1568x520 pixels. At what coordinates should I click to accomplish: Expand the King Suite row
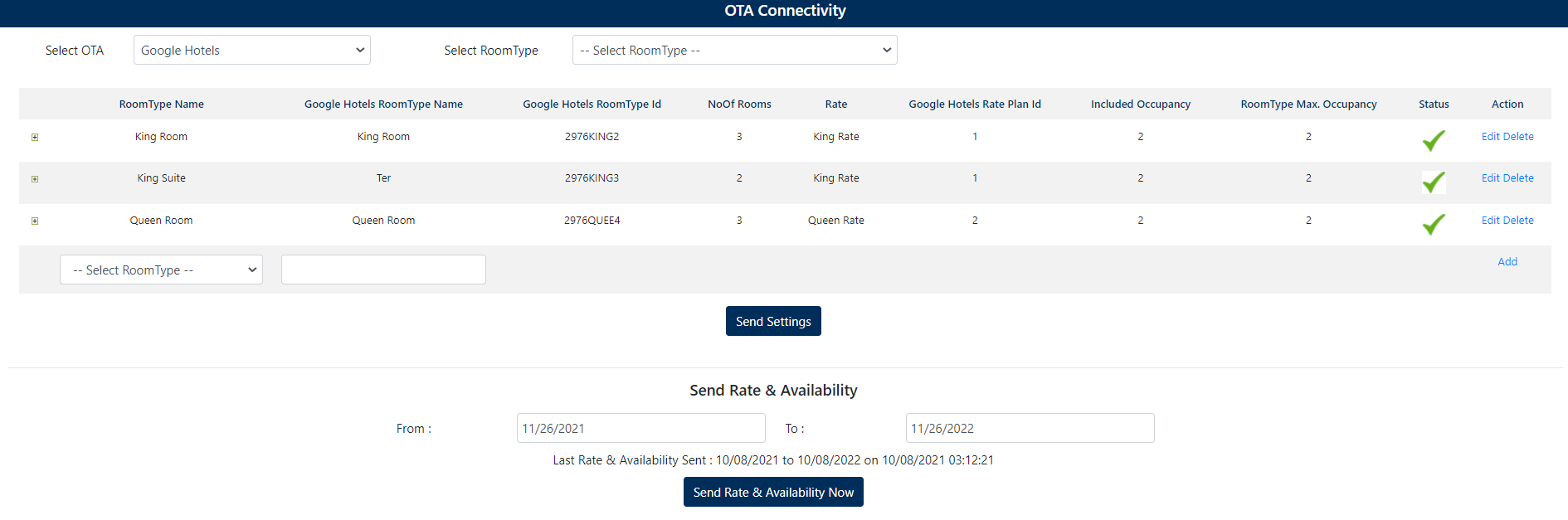[35, 179]
